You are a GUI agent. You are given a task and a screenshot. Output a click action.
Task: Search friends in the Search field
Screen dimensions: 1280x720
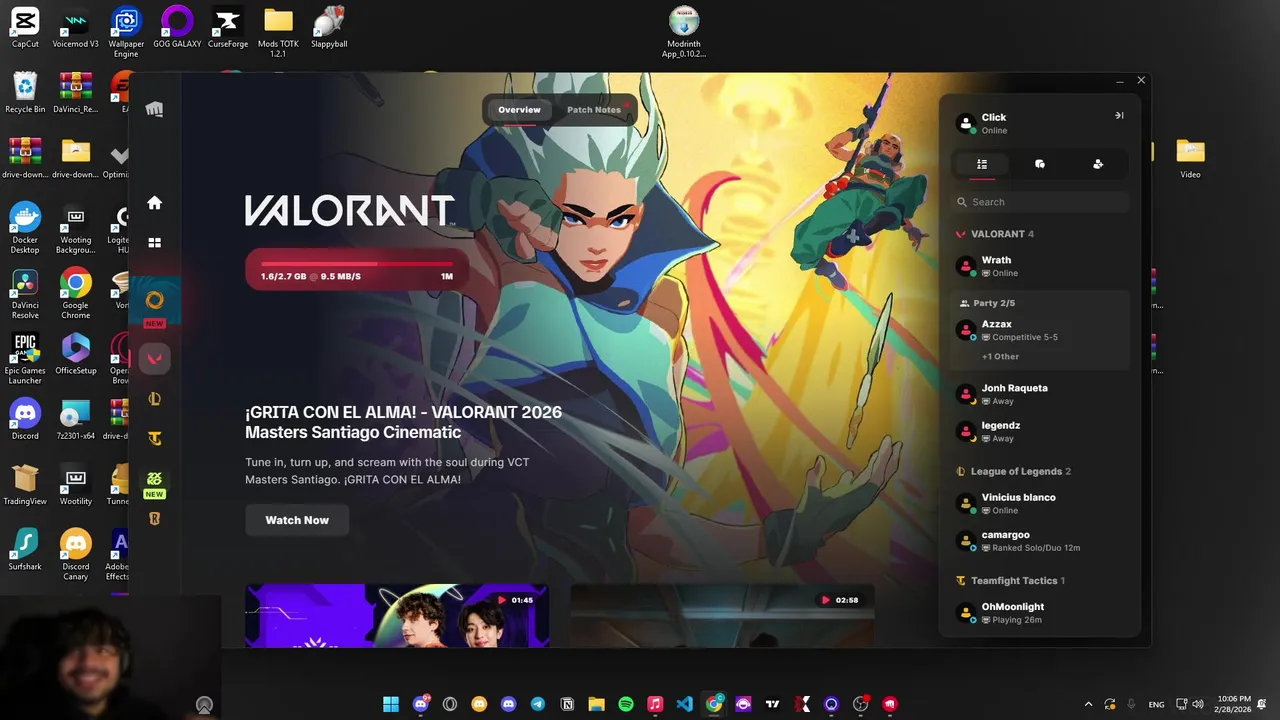[x=1040, y=202]
